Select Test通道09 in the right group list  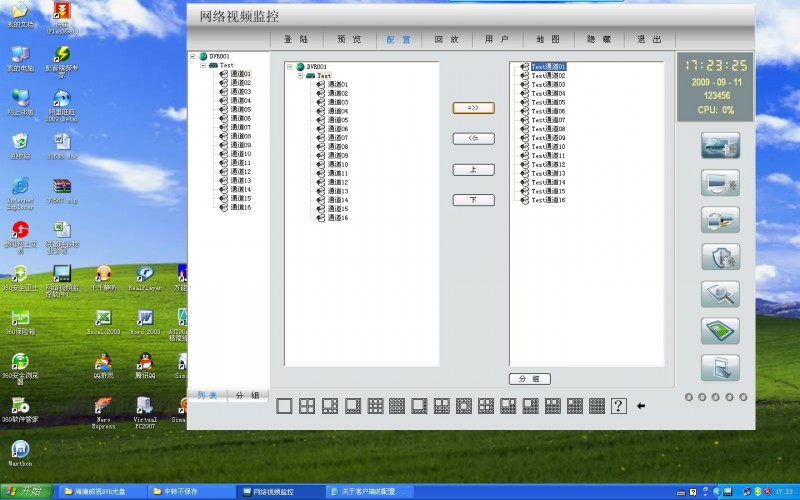pos(548,138)
